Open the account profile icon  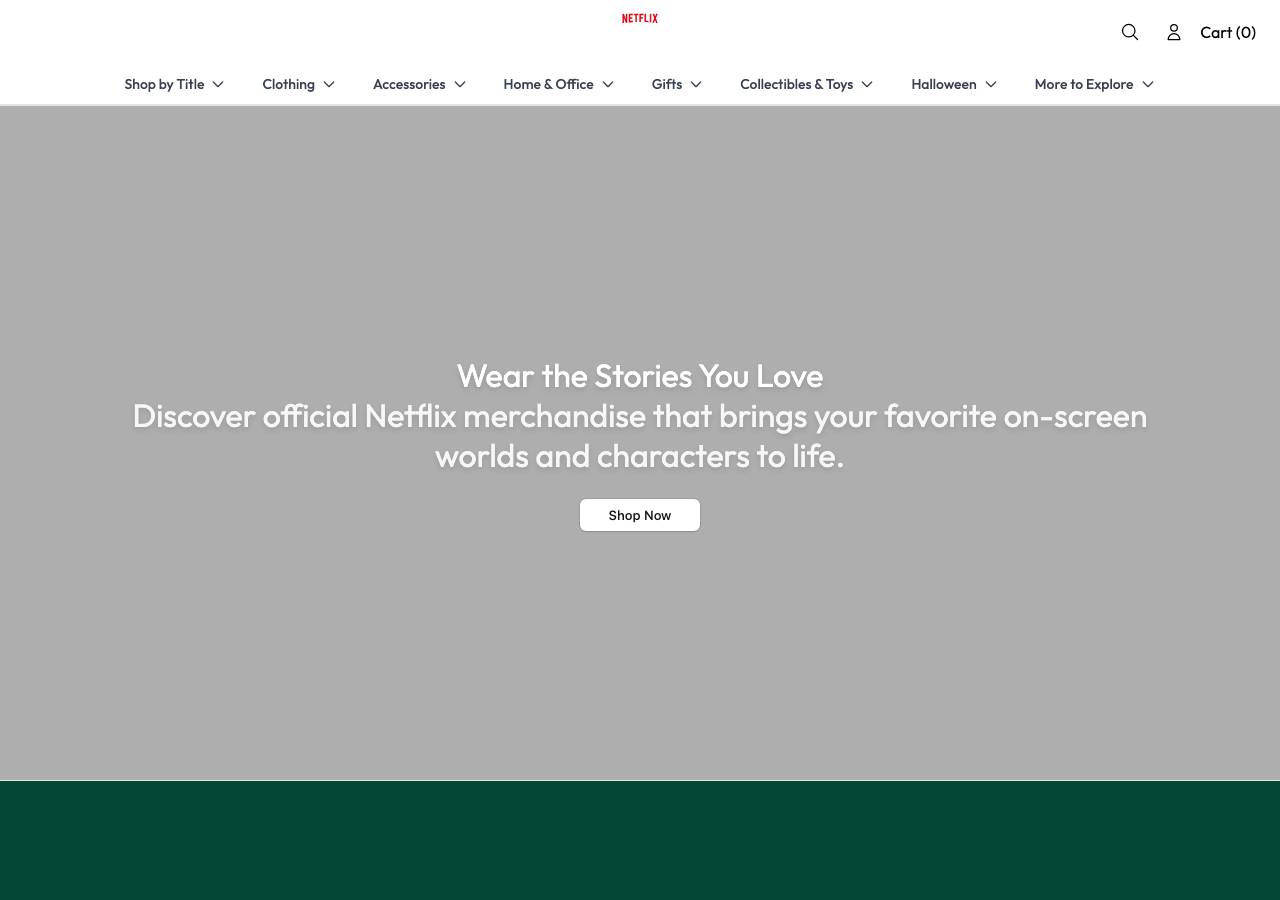point(1174,32)
